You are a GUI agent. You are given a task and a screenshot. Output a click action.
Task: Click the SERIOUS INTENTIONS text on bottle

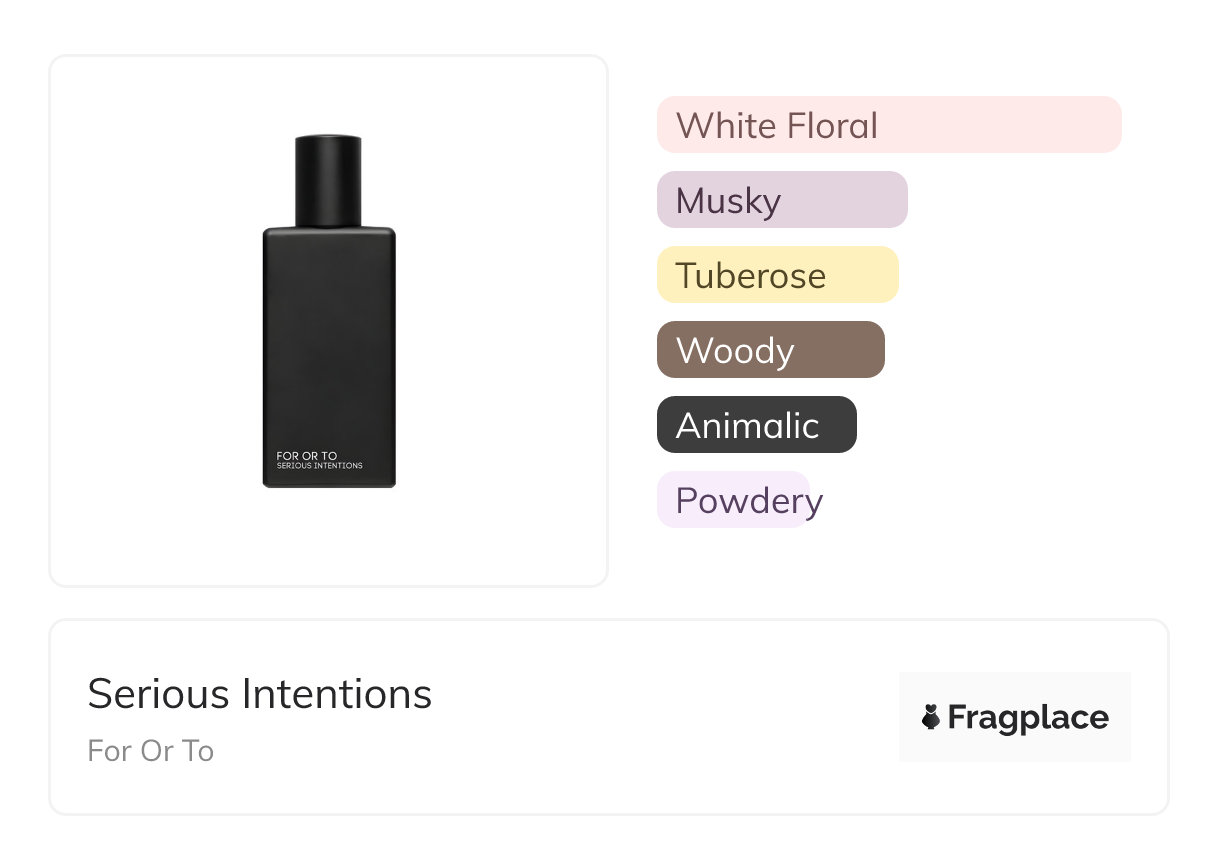pyautogui.click(x=320, y=466)
